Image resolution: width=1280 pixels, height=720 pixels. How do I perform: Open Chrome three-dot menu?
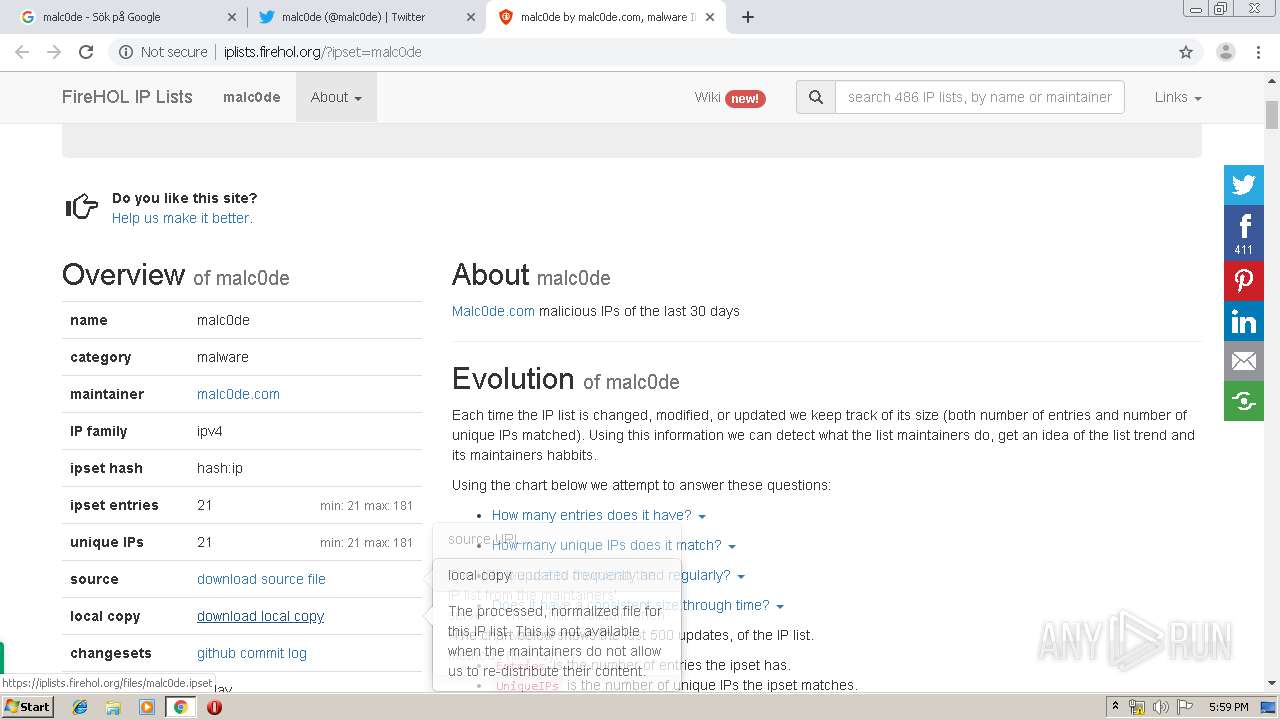(x=1257, y=52)
